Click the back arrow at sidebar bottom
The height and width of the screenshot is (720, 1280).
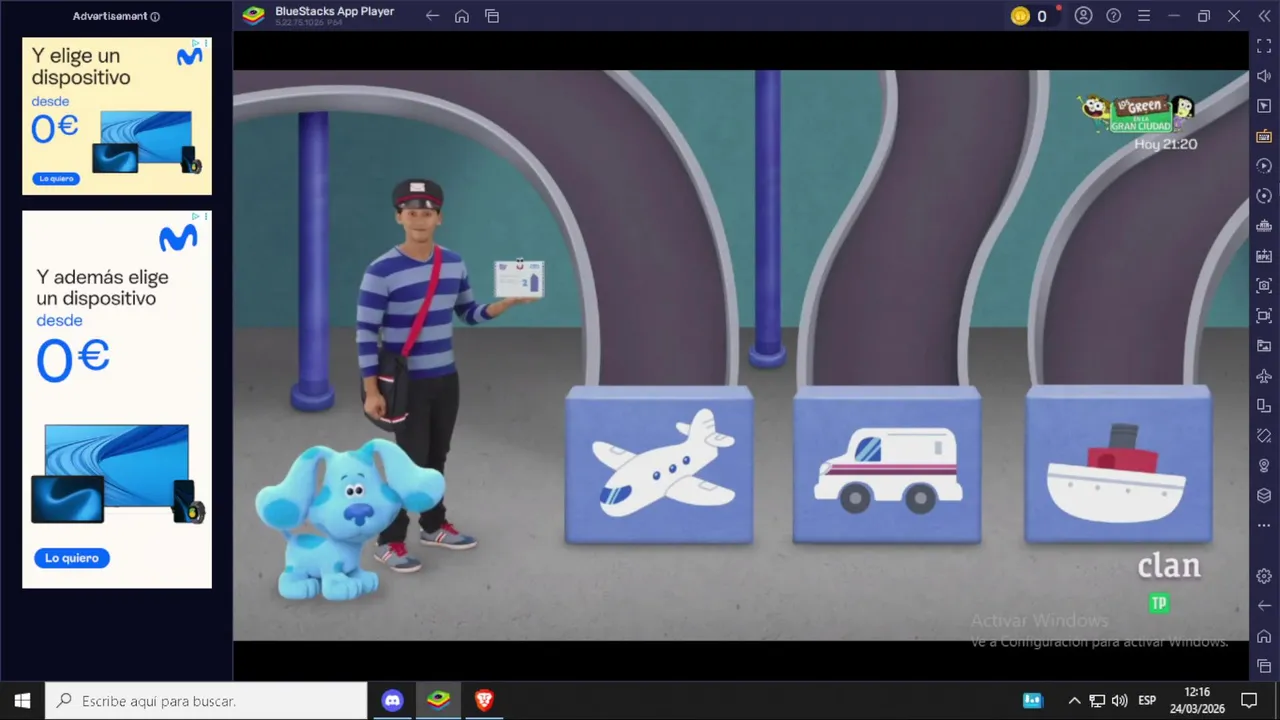1264,606
